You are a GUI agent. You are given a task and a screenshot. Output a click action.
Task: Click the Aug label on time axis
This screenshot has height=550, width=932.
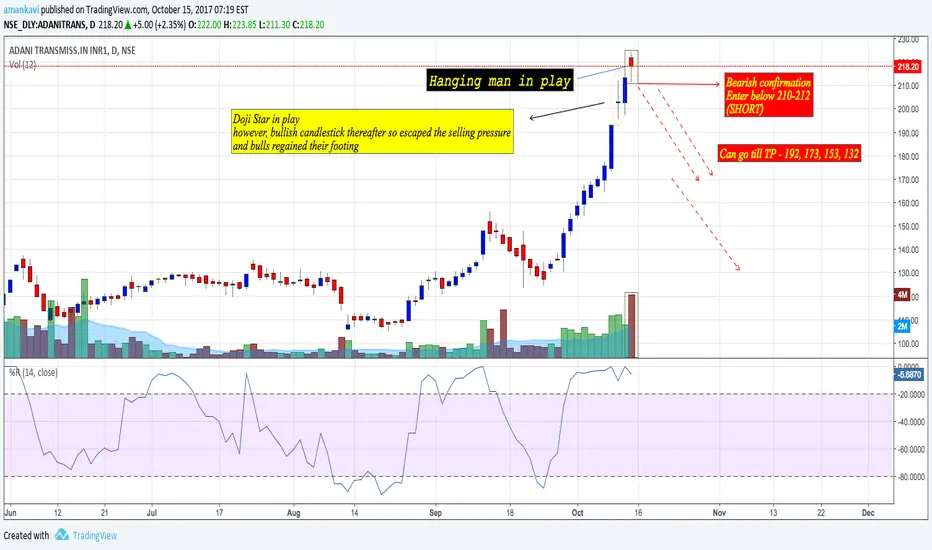294,513
